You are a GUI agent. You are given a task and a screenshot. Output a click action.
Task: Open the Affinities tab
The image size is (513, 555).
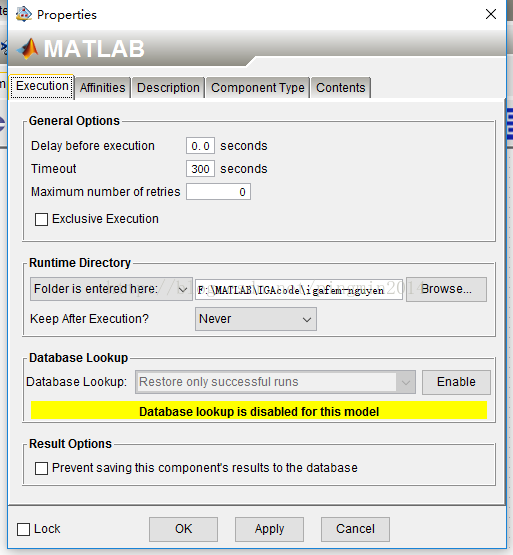click(x=103, y=87)
